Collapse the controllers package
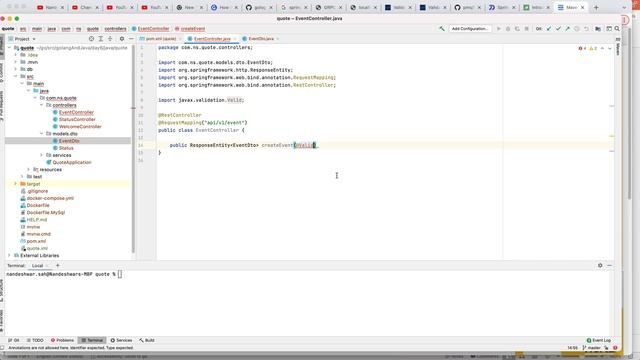 [x=42, y=105]
